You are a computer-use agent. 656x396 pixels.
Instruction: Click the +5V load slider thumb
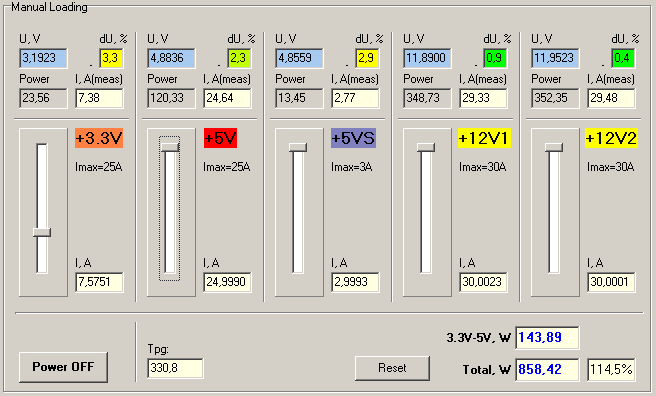(170, 147)
